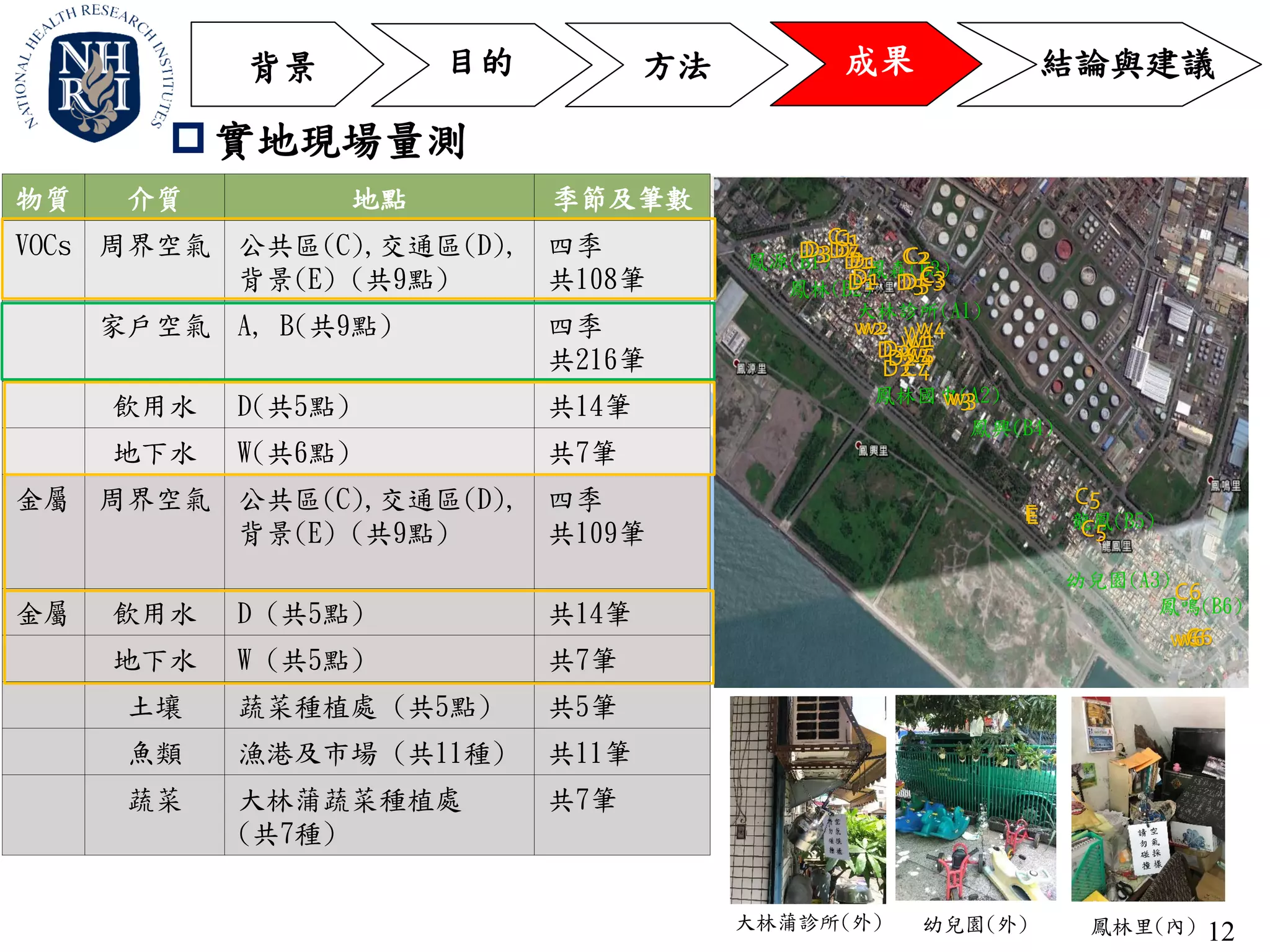The image size is (1270, 952).
Task: Select the red 成果 navigation arrow
Action: click(877, 64)
